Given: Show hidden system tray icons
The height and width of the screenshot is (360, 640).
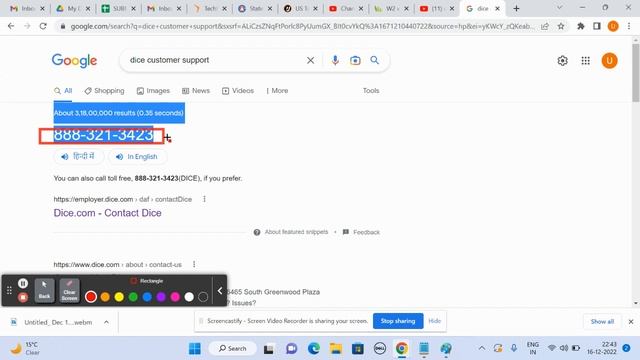Looking at the screenshot, I should [482, 348].
